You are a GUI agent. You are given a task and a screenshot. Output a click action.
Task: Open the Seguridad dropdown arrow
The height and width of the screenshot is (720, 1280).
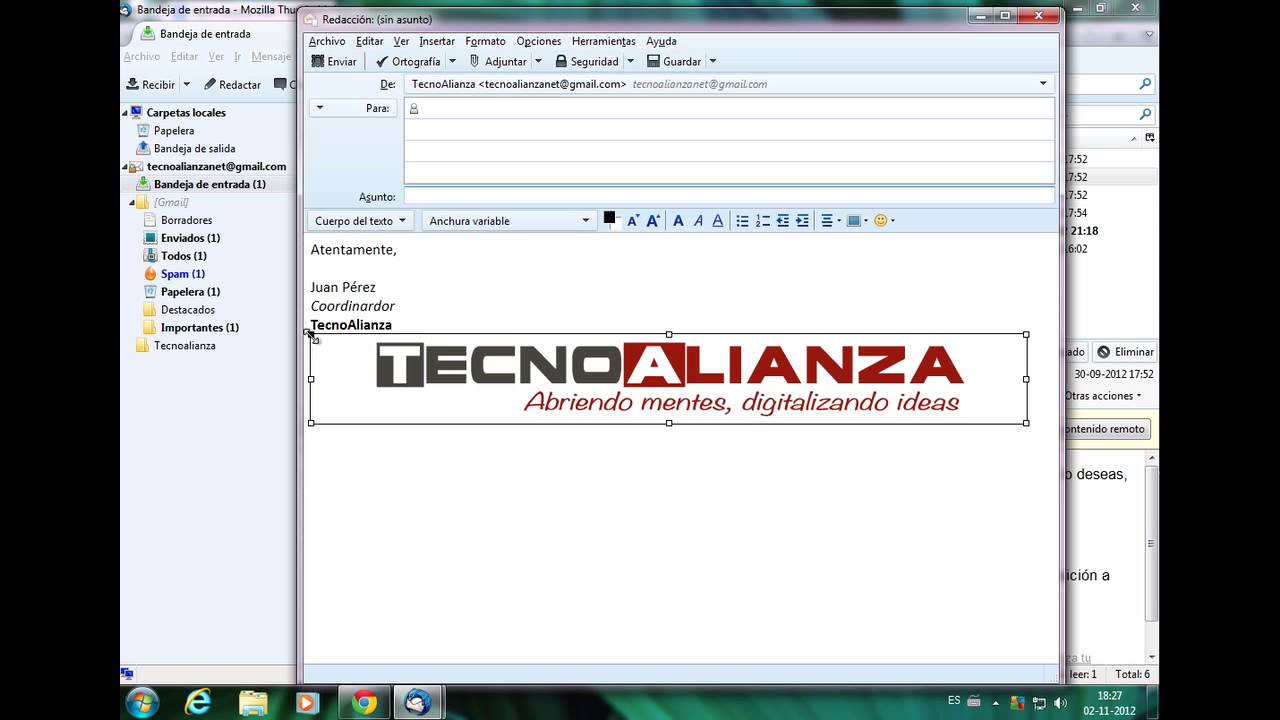pos(630,61)
